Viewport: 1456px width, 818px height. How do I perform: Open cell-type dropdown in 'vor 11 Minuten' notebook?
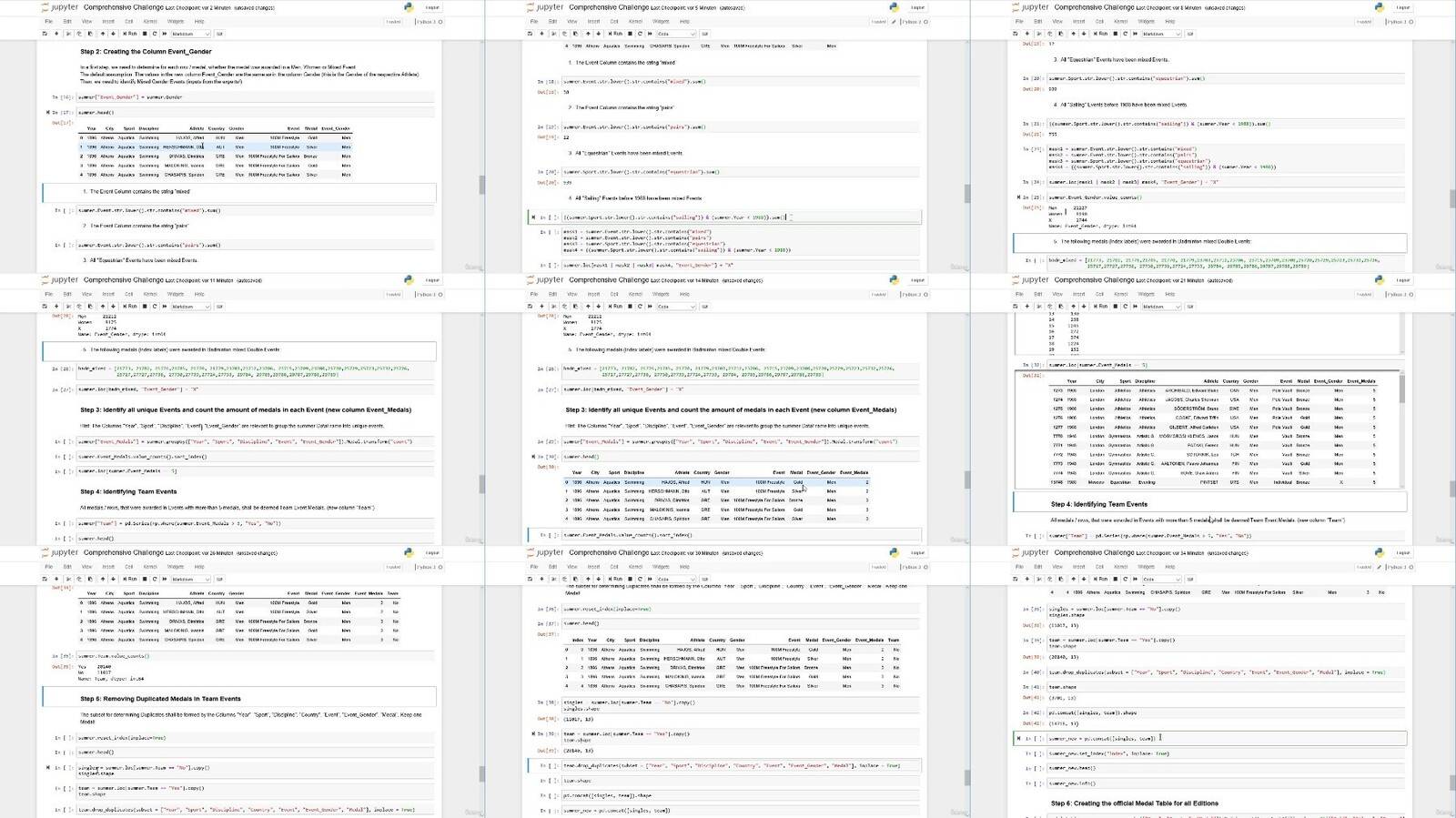(x=191, y=307)
